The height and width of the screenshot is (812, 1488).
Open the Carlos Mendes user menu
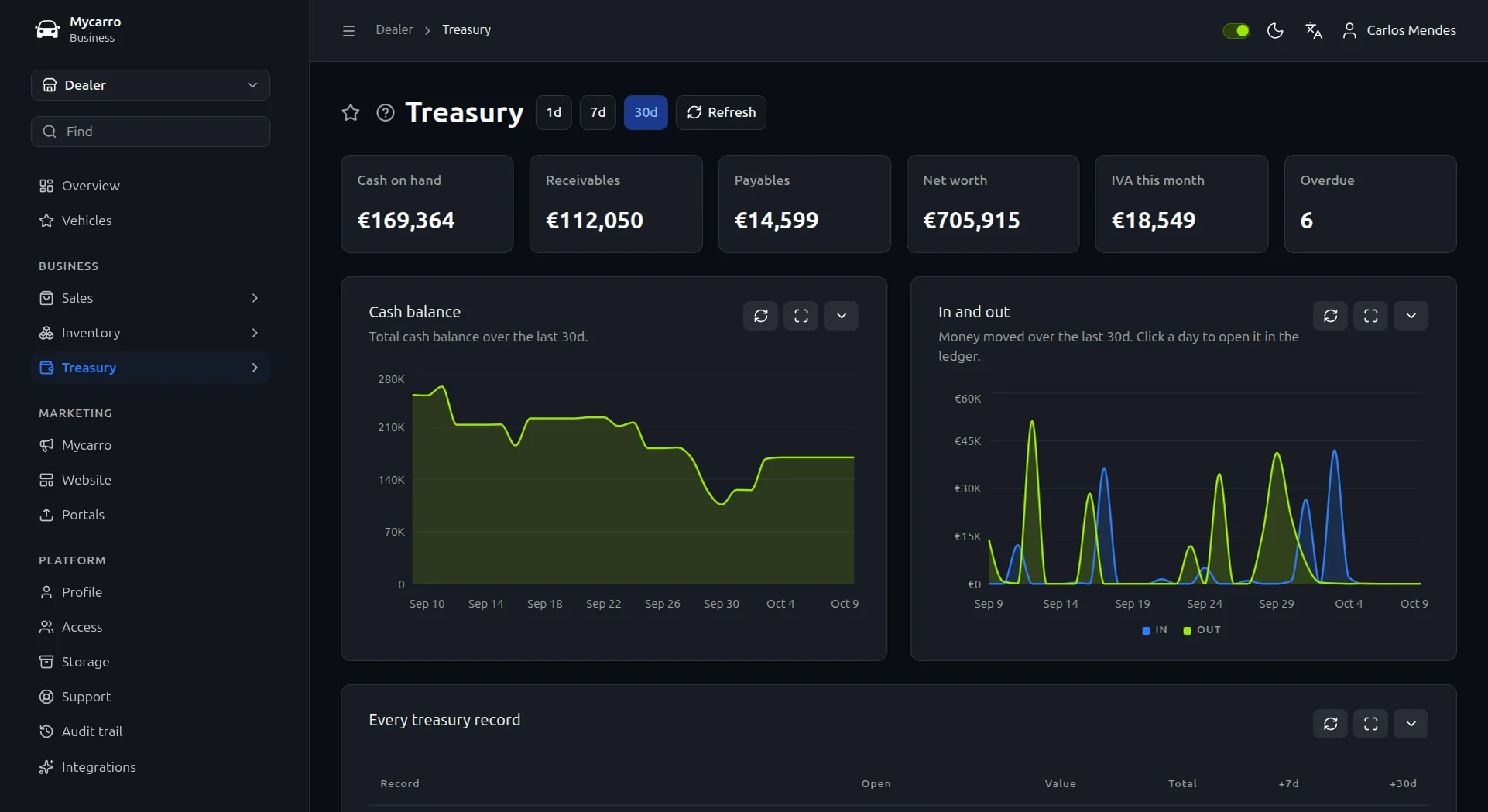tap(1399, 30)
